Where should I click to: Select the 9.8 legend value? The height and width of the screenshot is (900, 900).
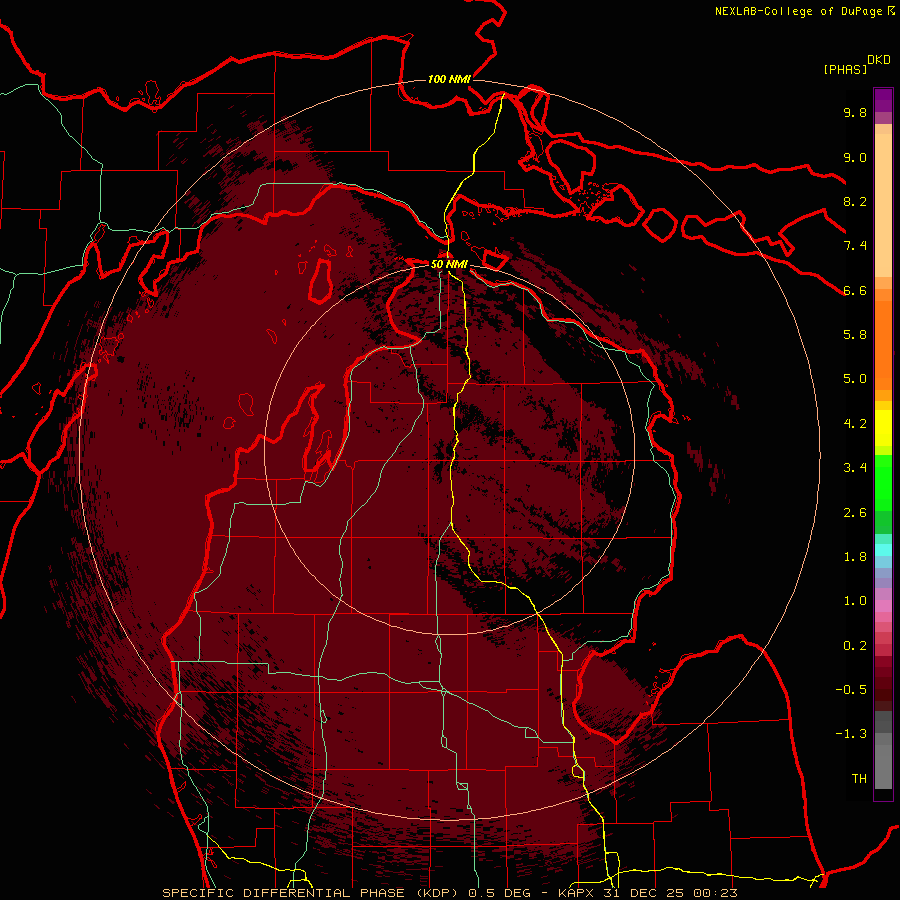point(855,112)
